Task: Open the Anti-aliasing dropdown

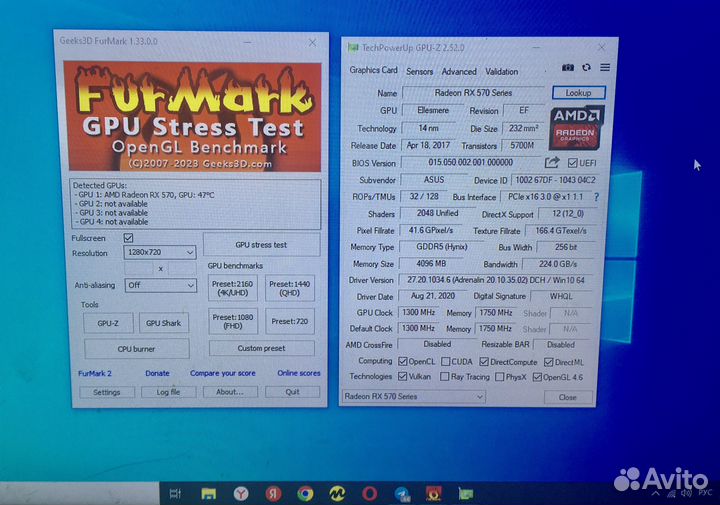Action: tap(161, 285)
